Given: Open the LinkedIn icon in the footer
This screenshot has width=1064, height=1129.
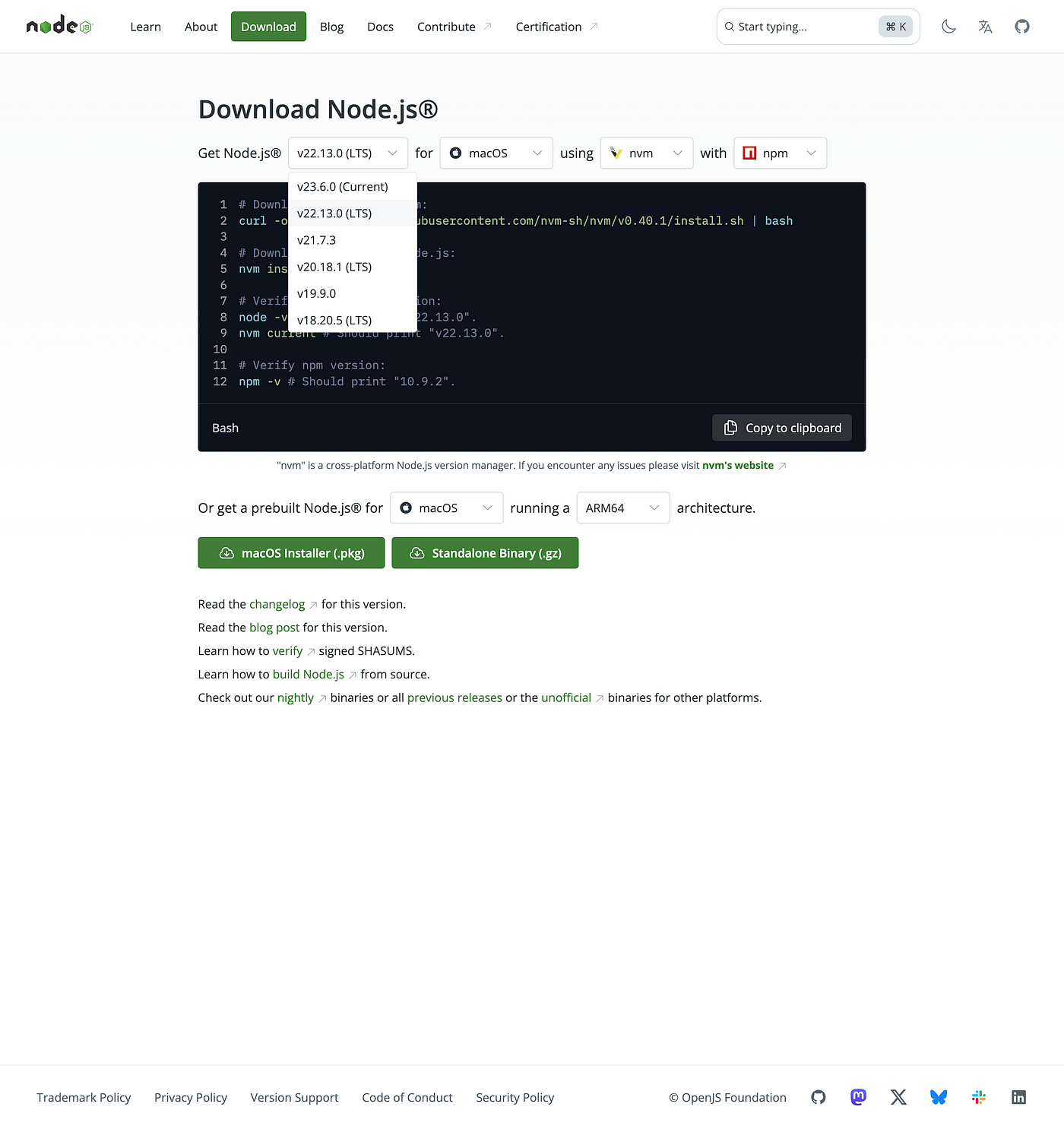Looking at the screenshot, I should coord(1018,1097).
